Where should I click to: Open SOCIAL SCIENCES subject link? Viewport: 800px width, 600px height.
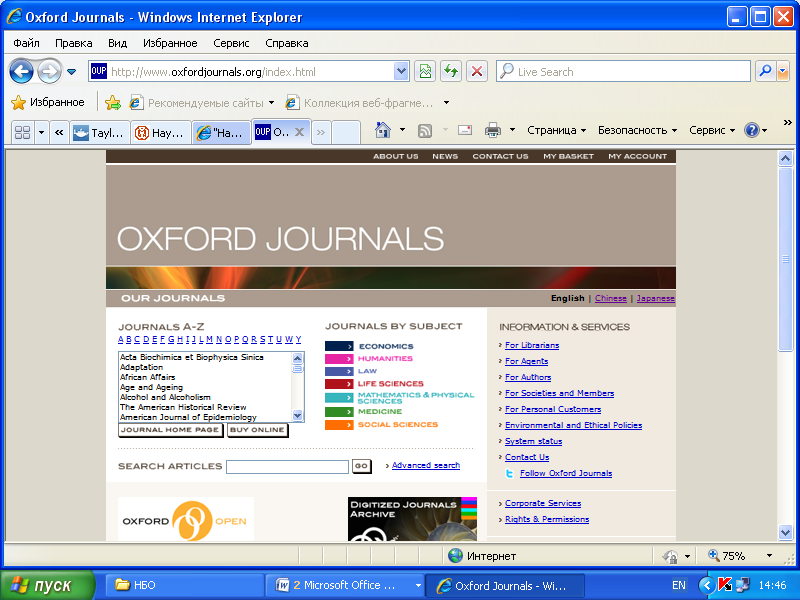tap(398, 424)
